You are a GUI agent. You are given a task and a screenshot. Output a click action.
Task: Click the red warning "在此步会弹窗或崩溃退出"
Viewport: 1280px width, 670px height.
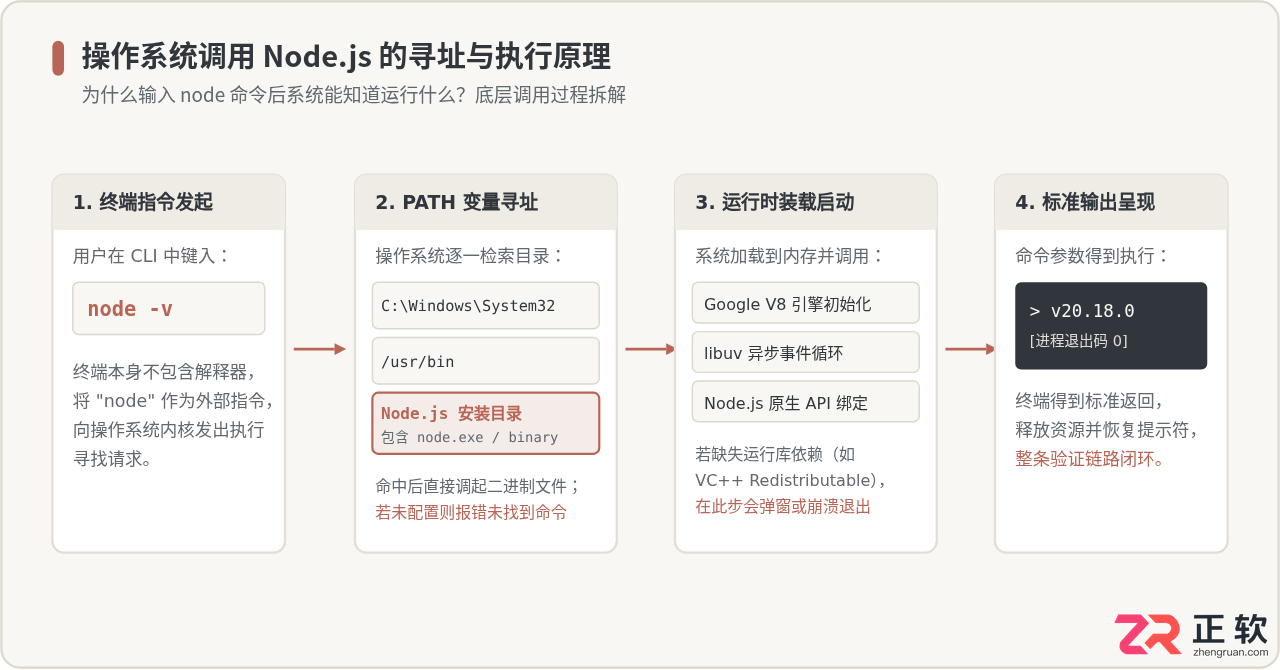pyautogui.click(x=783, y=506)
